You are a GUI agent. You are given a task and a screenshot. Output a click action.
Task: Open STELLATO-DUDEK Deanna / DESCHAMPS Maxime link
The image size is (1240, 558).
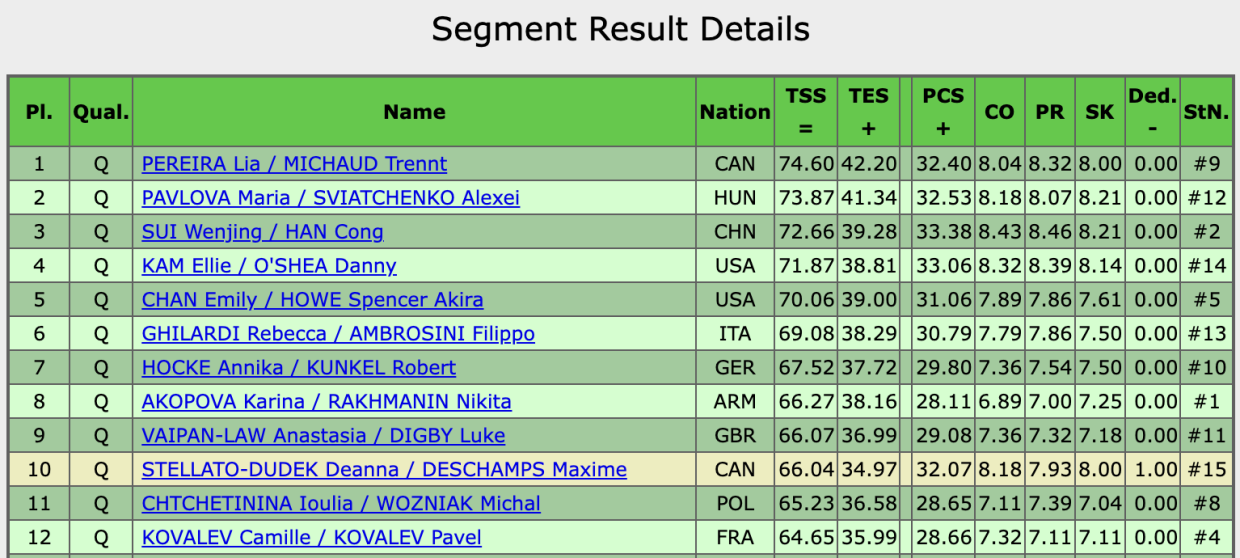click(384, 470)
